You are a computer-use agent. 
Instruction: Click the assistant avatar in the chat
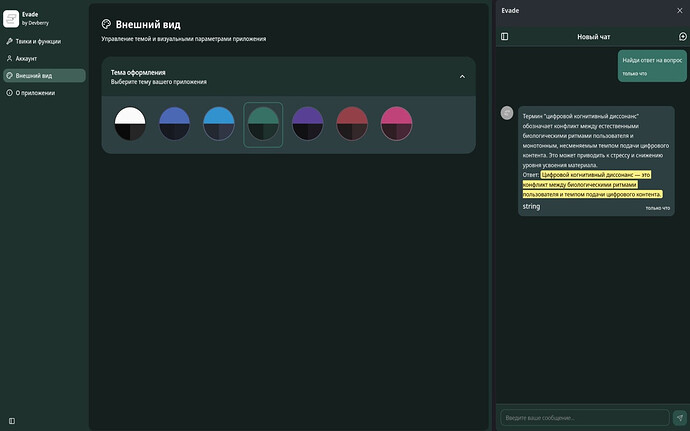pyautogui.click(x=507, y=113)
